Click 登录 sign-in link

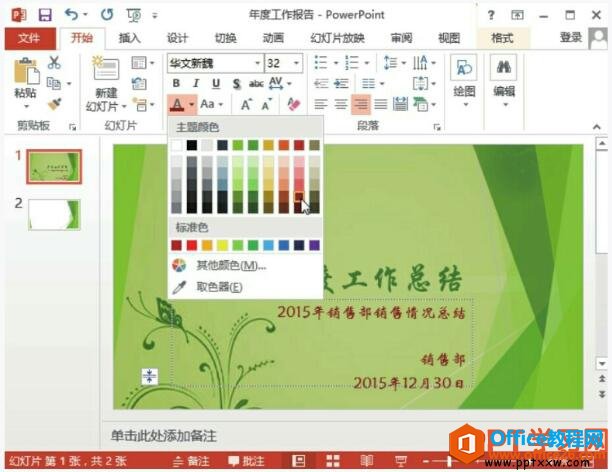pyautogui.click(x=571, y=37)
